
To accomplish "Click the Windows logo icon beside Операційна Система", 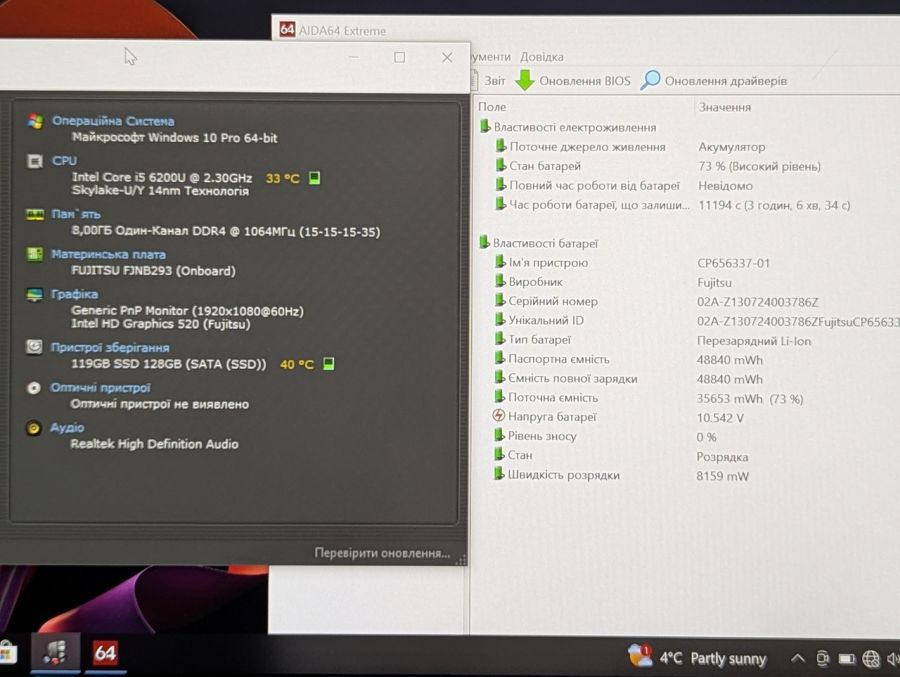I will 36,121.
